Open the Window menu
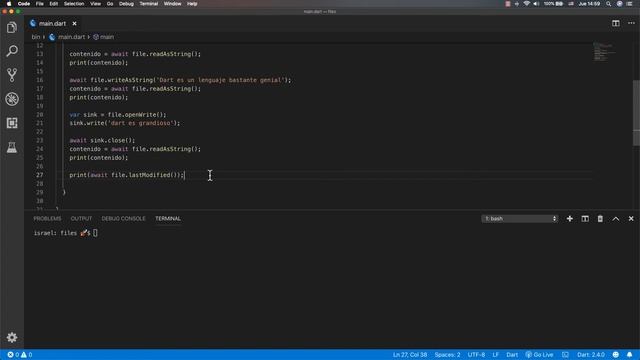This screenshot has height=360, width=640. (172, 4)
